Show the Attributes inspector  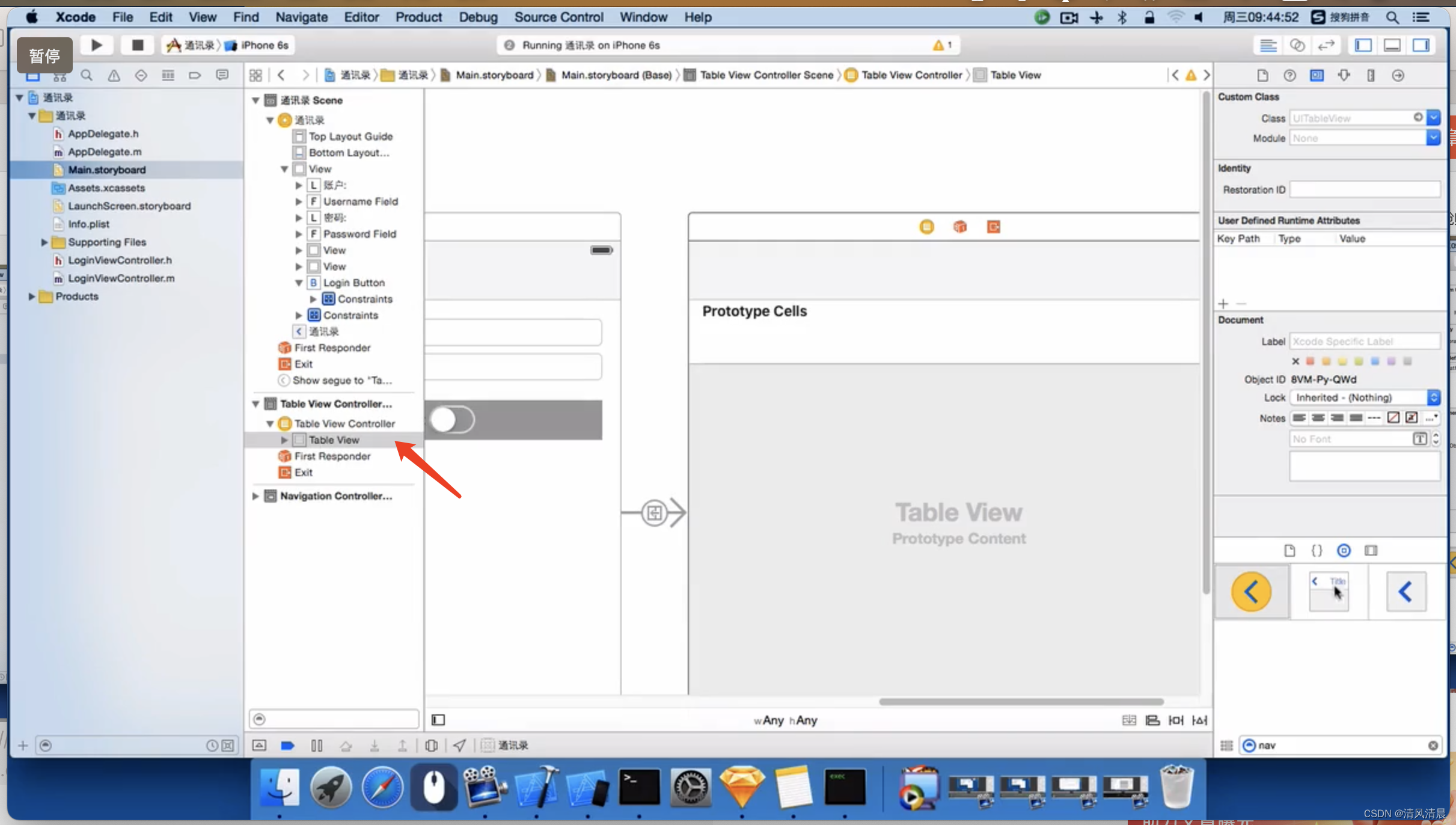pos(1344,75)
